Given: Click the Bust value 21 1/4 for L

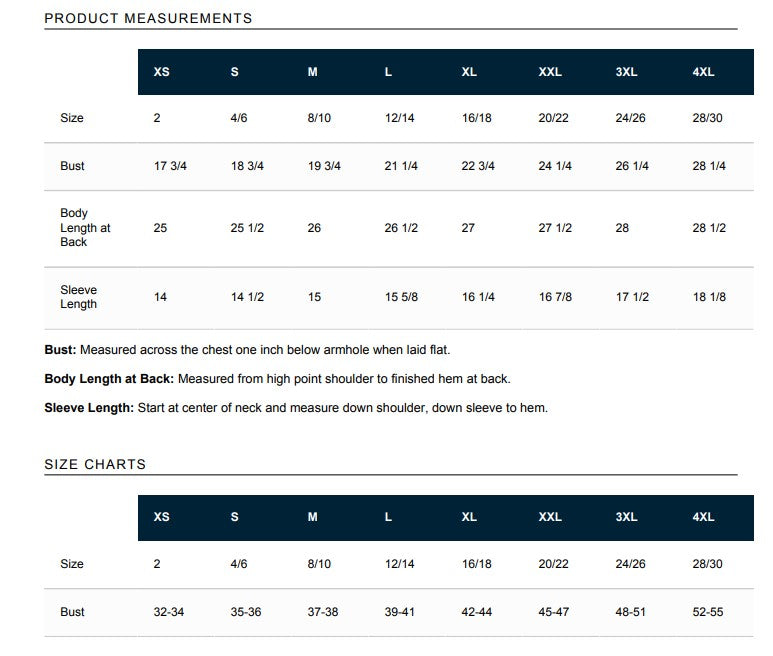Looking at the screenshot, I should point(401,166).
